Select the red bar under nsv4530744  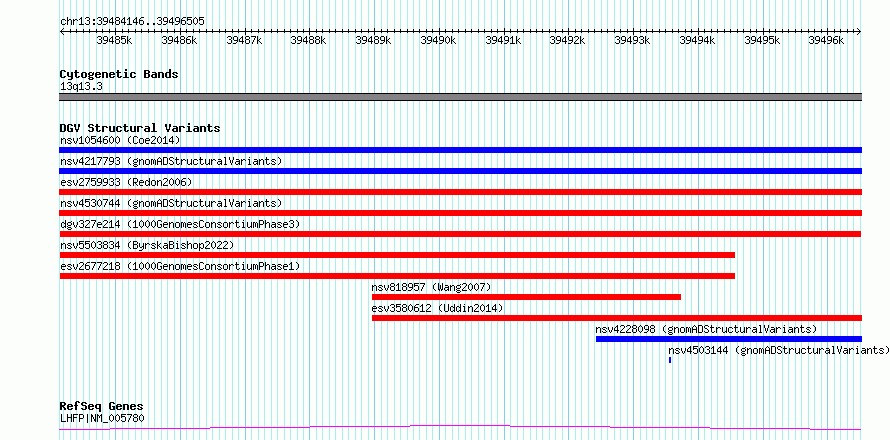pos(460,213)
